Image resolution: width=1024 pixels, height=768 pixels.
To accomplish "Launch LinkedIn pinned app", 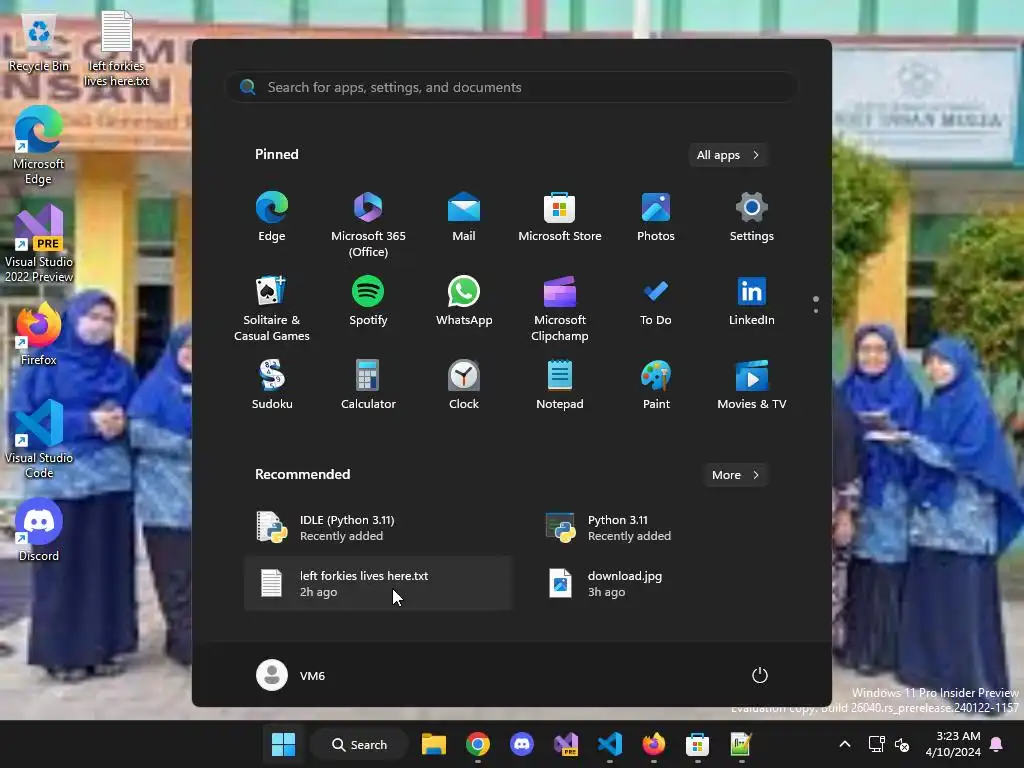I will (752, 300).
